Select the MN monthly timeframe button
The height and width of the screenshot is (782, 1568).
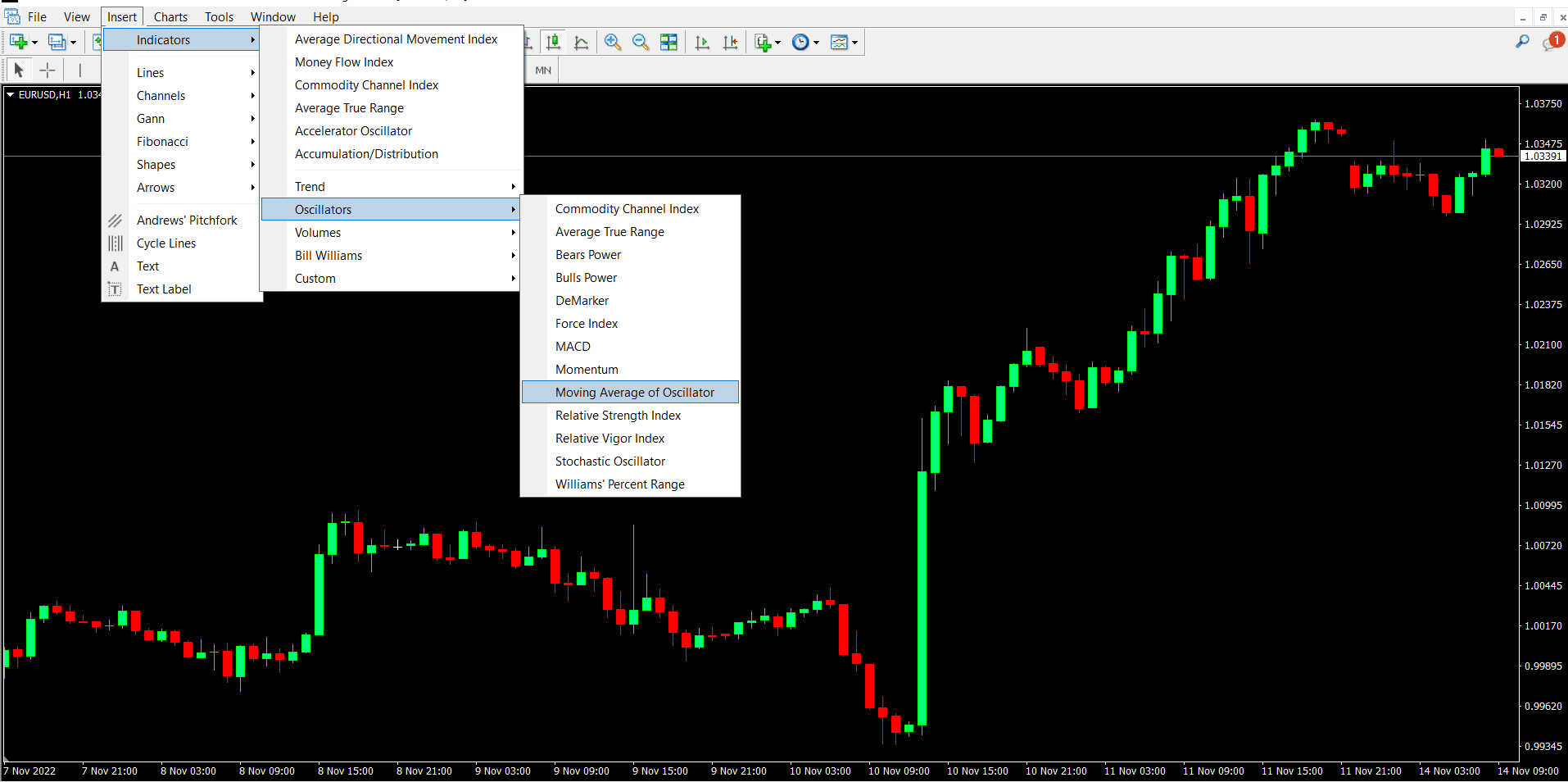click(543, 70)
